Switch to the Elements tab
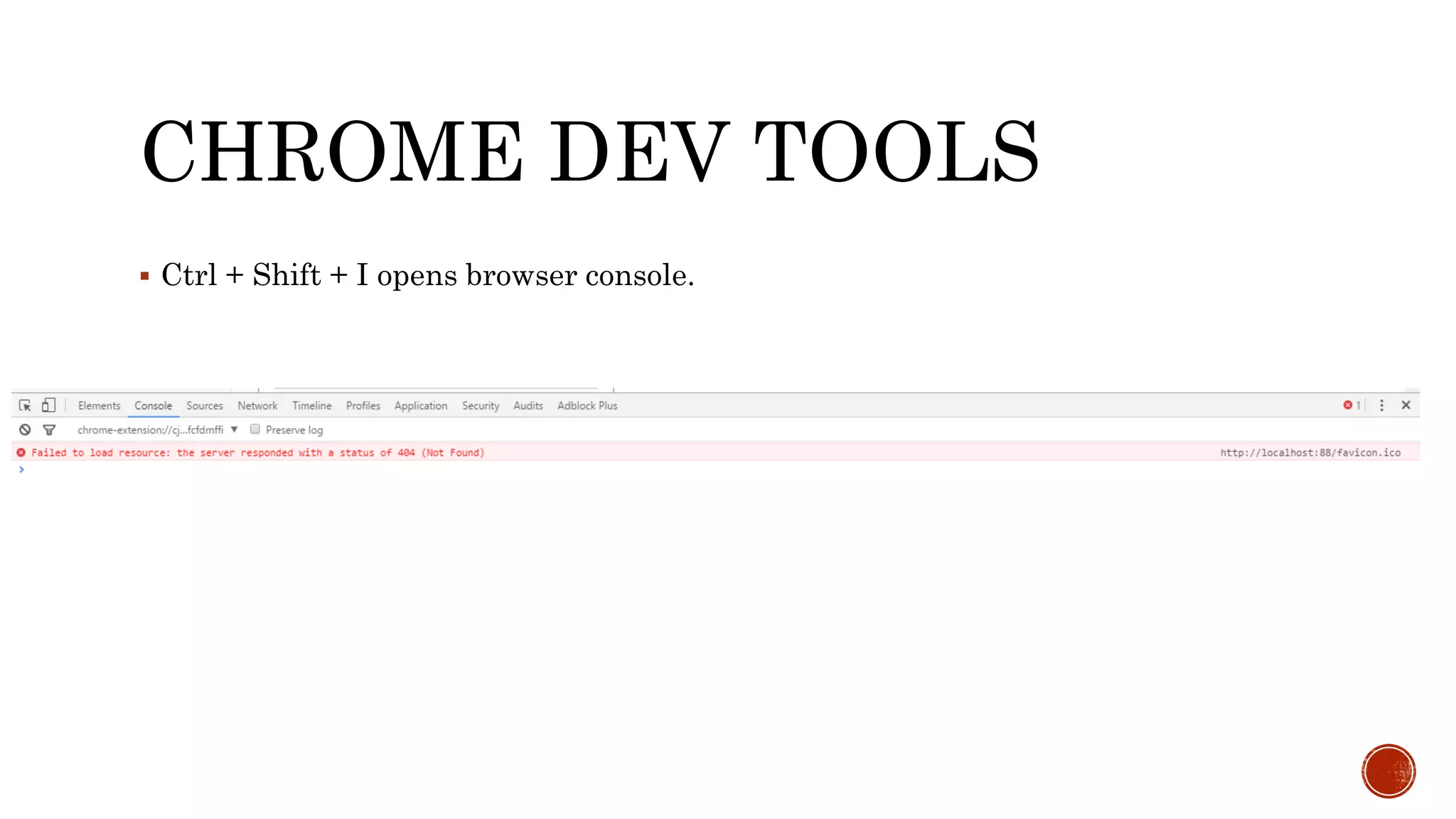Screen dimensions: 1456x819 click(x=99, y=405)
